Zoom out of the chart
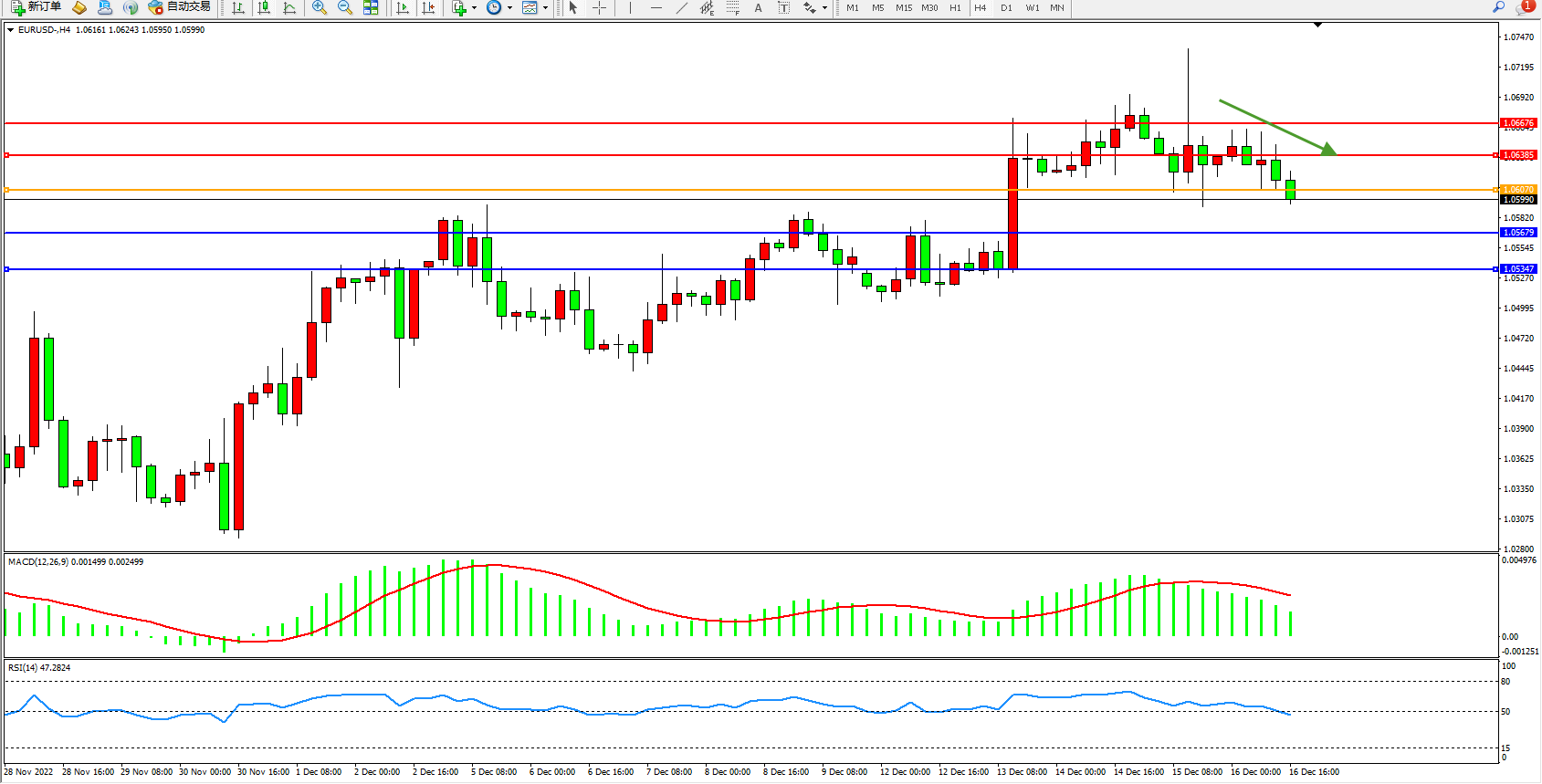The width and height of the screenshot is (1542, 784). coord(345,7)
